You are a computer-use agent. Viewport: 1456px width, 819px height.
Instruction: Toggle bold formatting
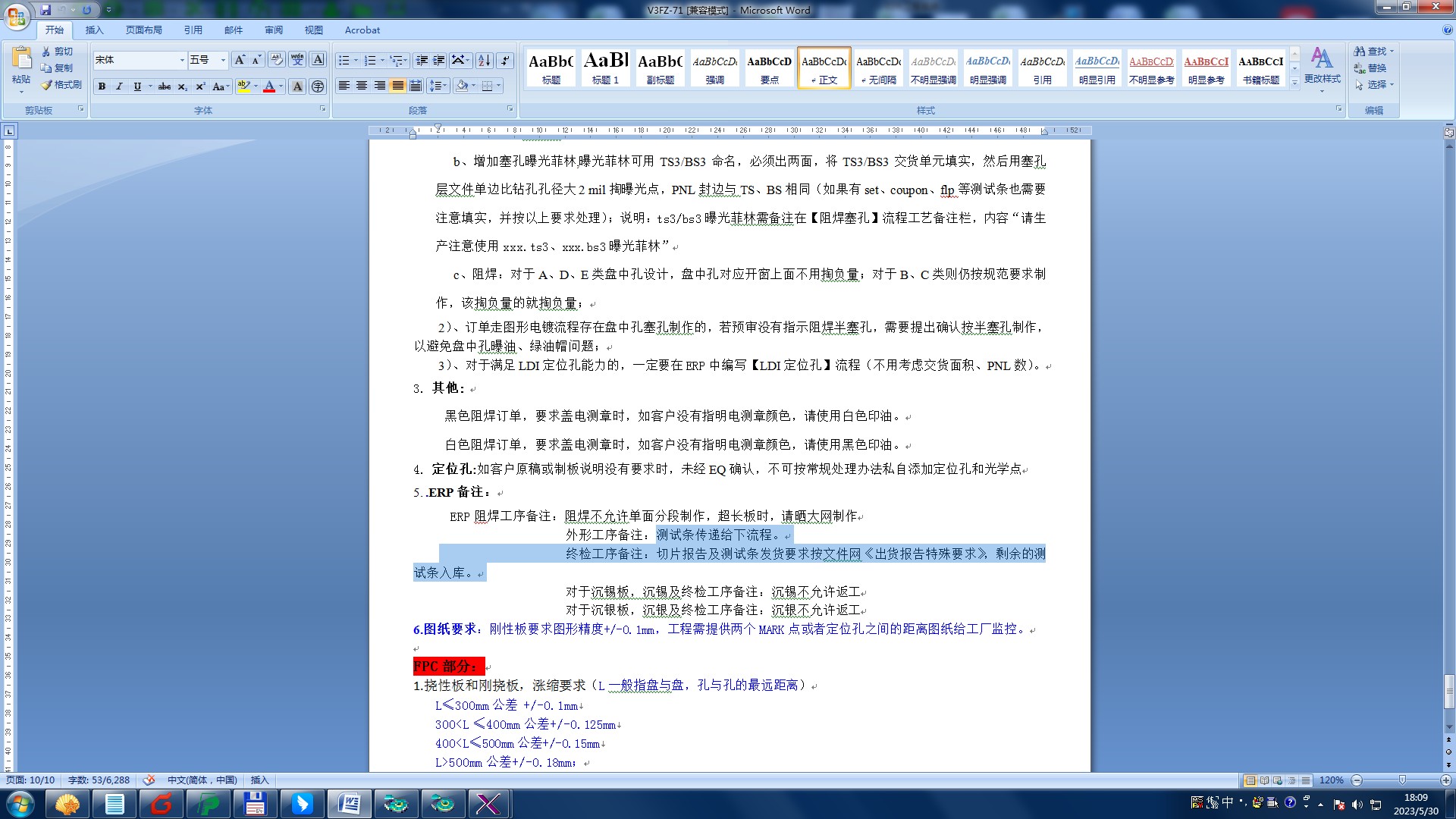[x=102, y=86]
